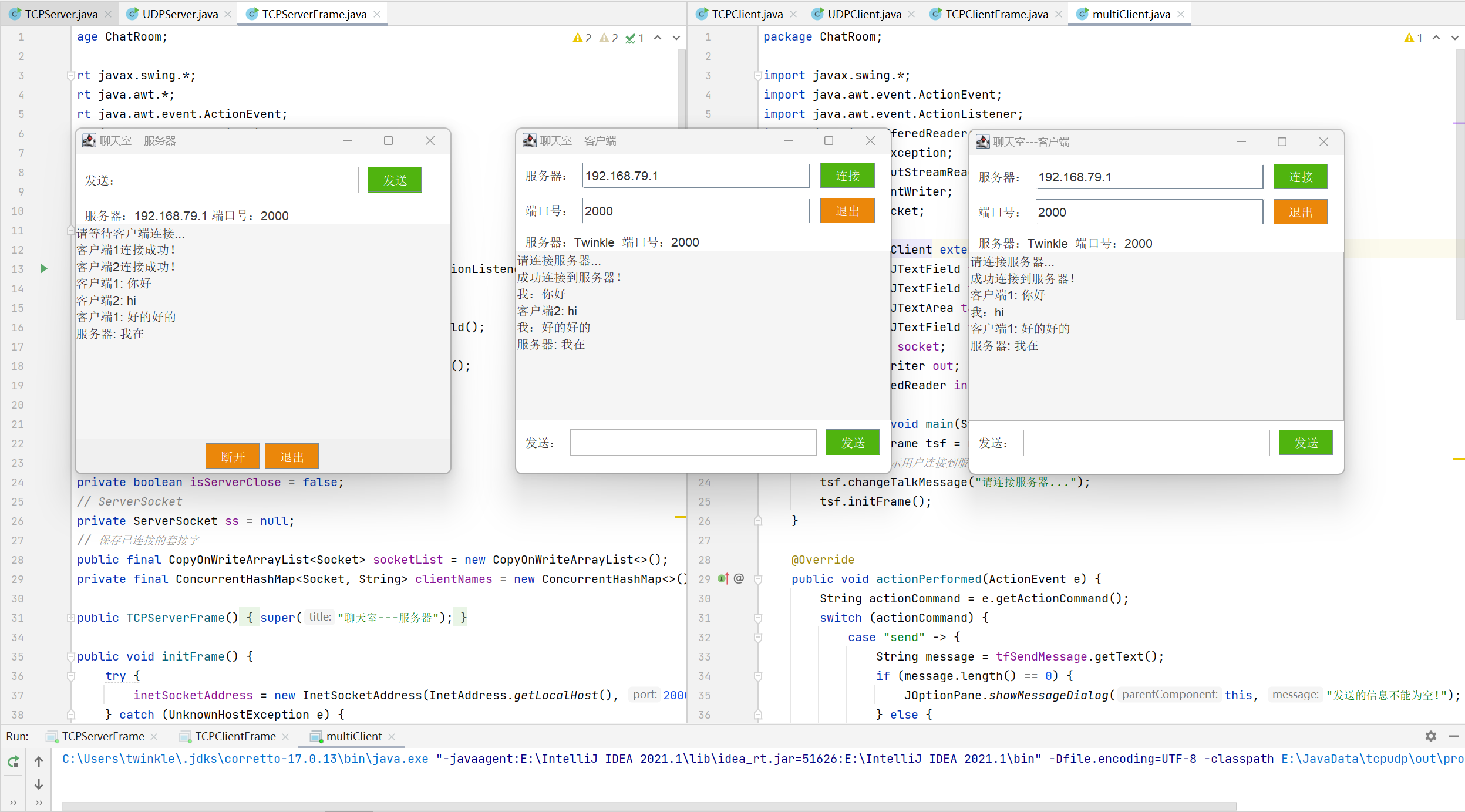Viewport: 1465px width, 812px height.
Task: Click the server window's 断开 button
Action: click(233, 457)
